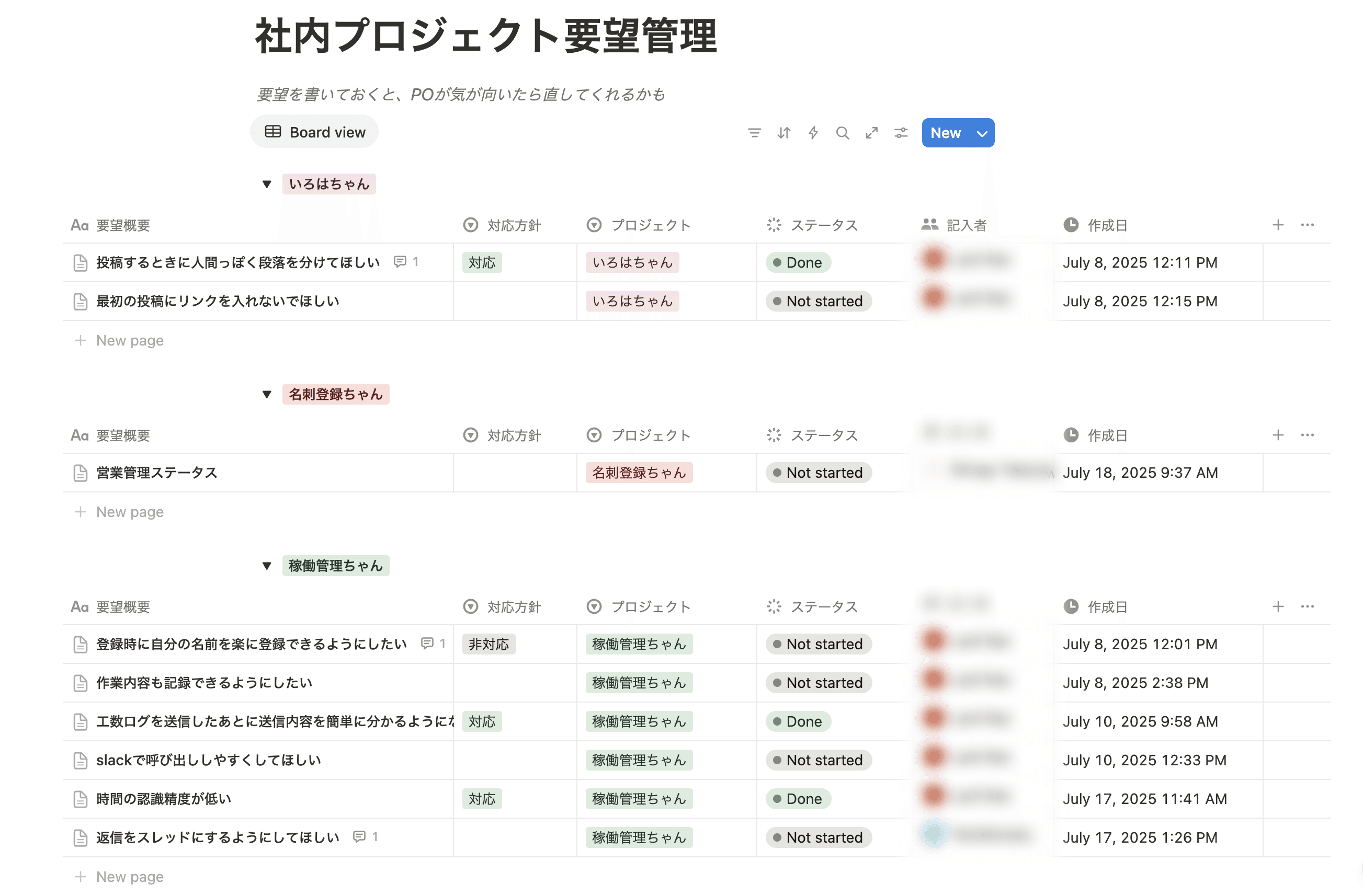This screenshot has width=1363, height=896.
Task: Click New page under the 名刺登録ちゃん table
Action: tap(129, 512)
